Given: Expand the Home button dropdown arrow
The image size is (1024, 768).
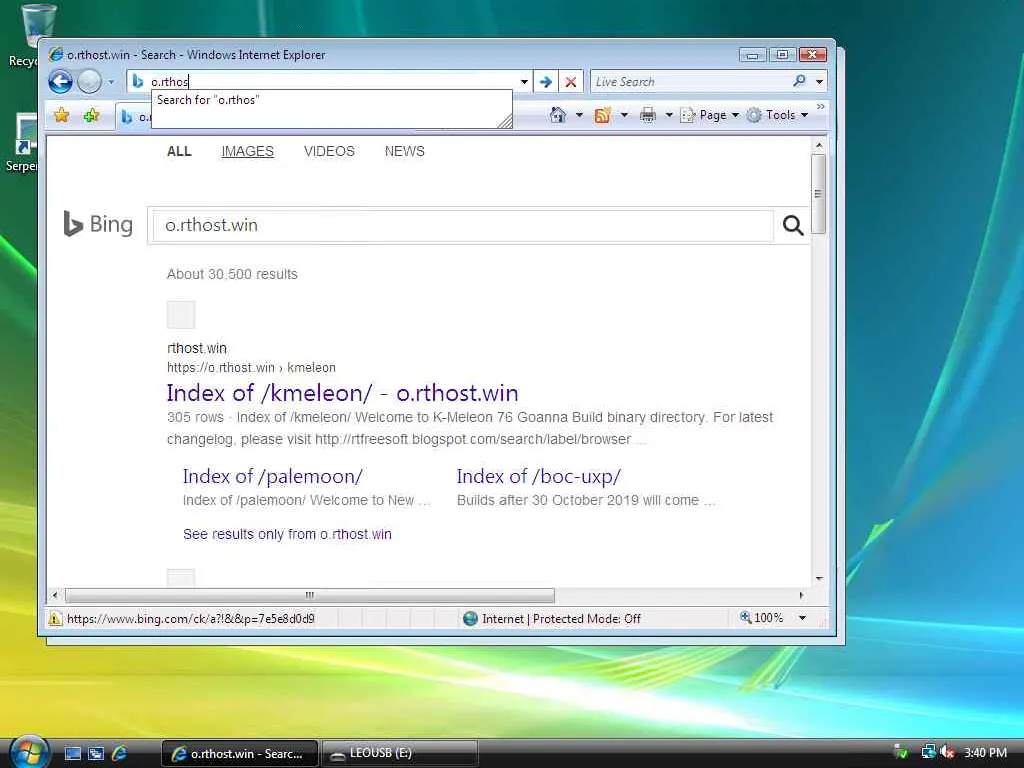Looking at the screenshot, I should (x=579, y=115).
